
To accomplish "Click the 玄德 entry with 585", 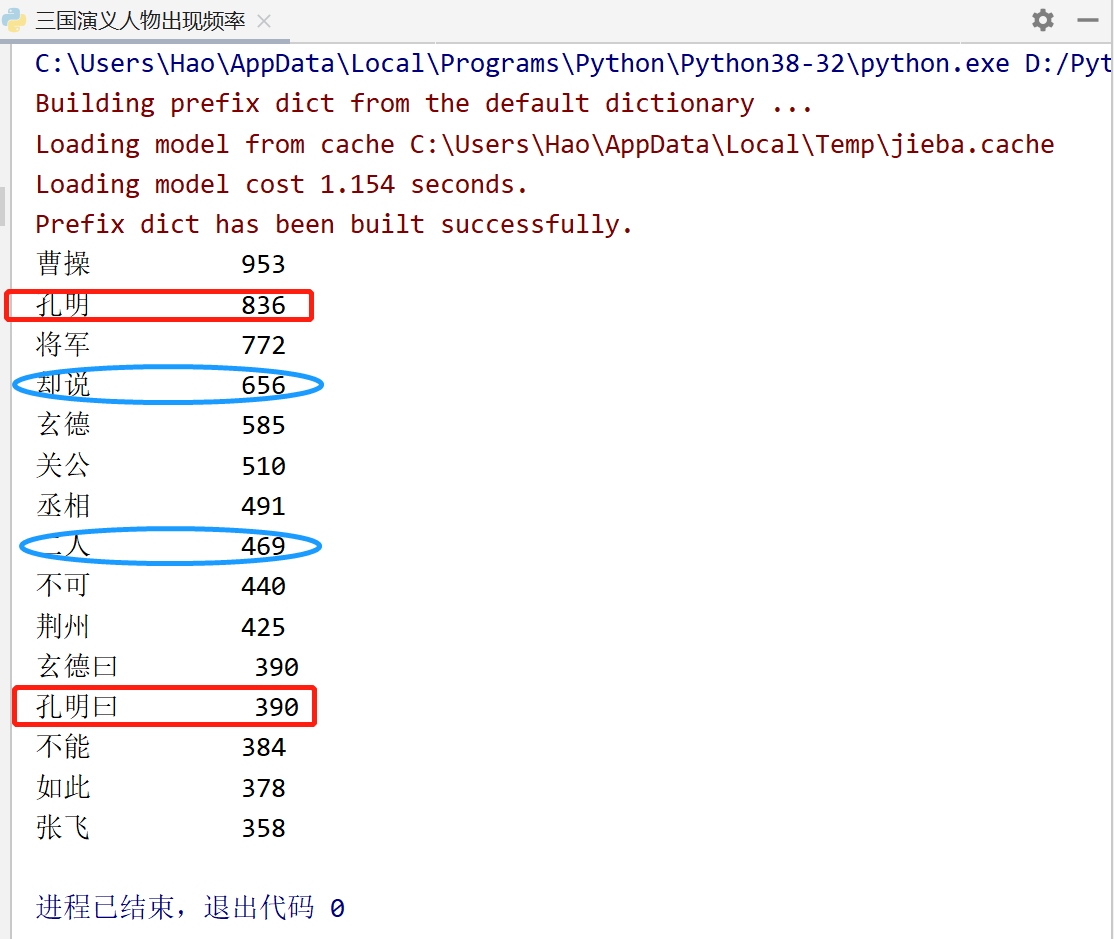I will point(63,425).
